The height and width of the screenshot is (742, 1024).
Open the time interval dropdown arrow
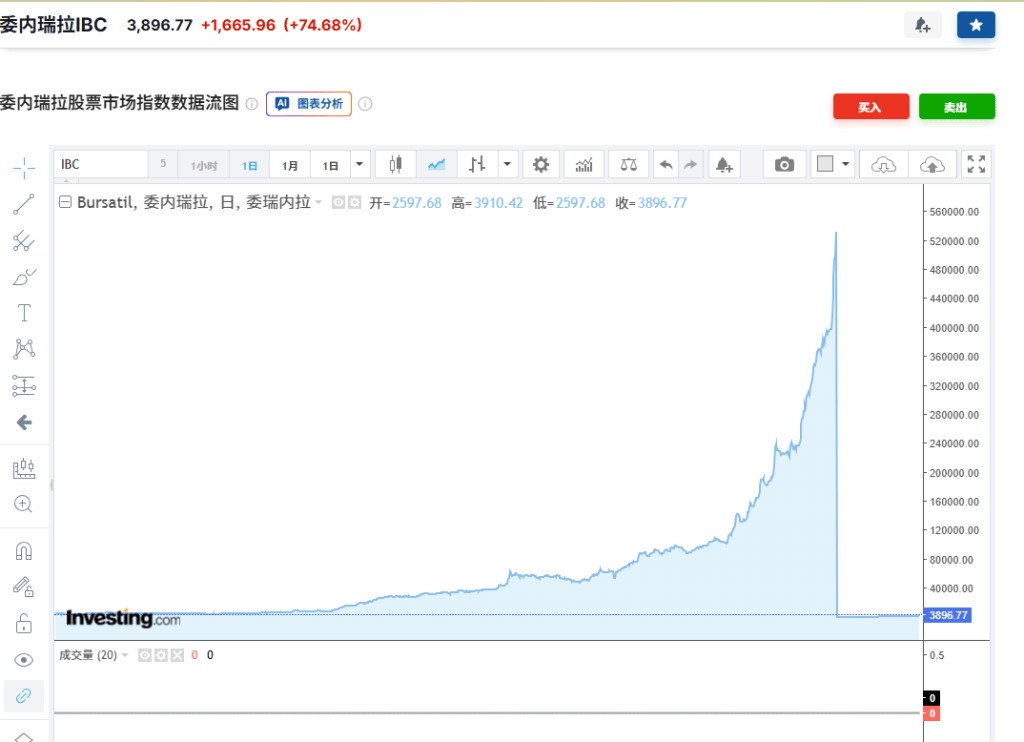point(360,165)
